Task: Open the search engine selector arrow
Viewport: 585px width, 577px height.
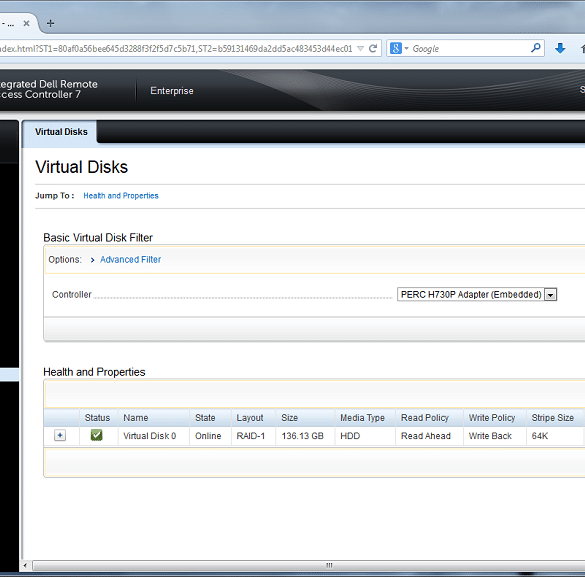Action: (406, 48)
